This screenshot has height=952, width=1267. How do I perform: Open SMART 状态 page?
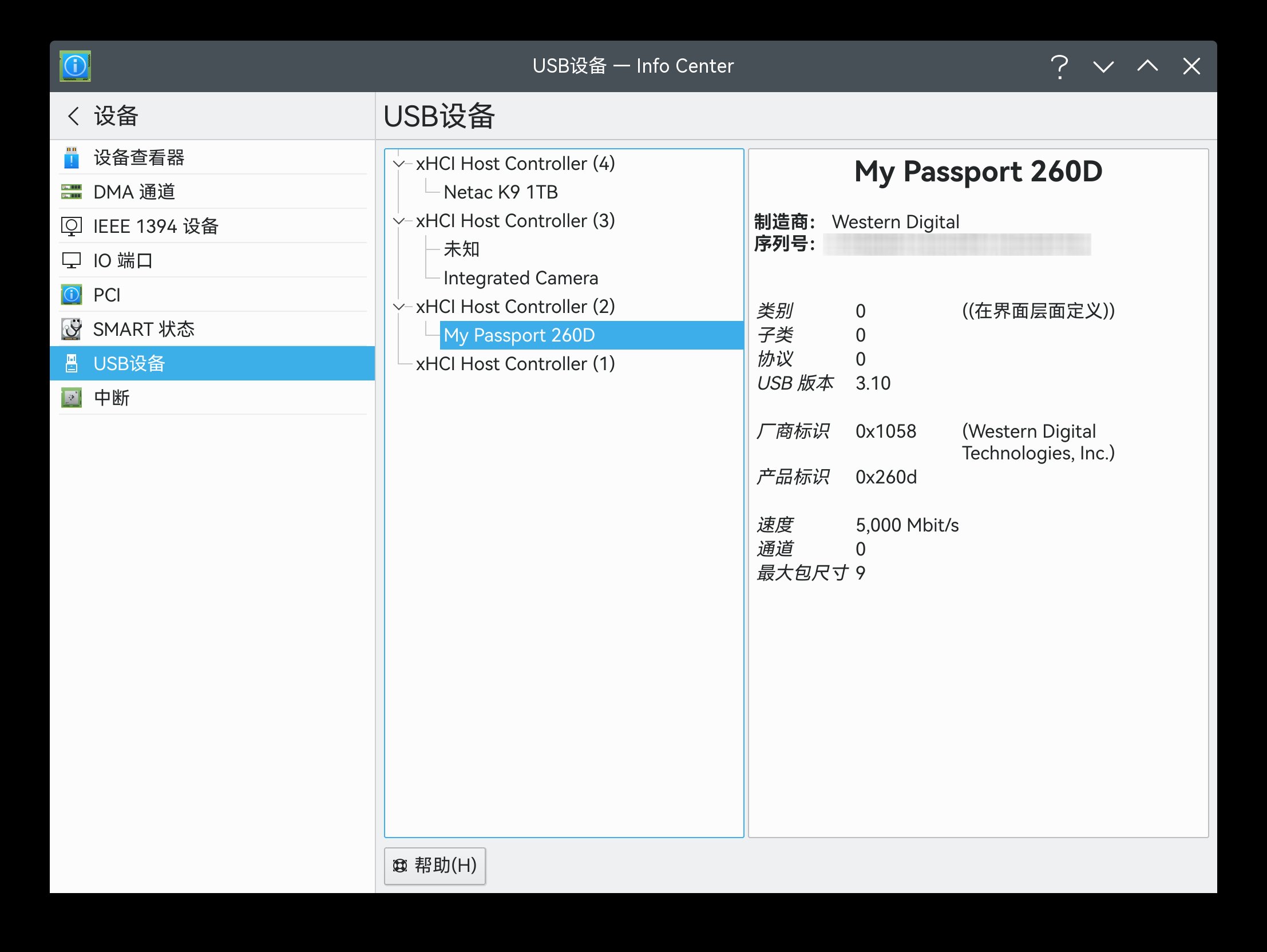click(x=212, y=330)
